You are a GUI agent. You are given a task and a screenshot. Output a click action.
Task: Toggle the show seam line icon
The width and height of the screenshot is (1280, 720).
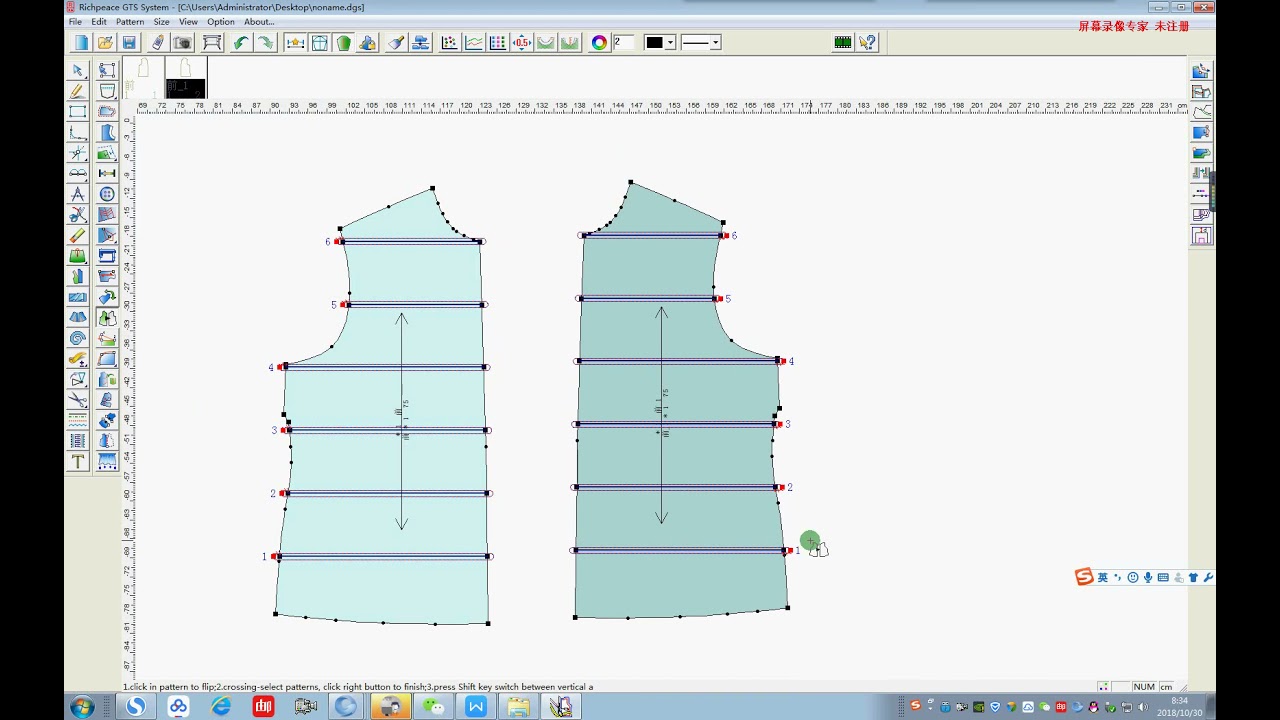(x=295, y=42)
